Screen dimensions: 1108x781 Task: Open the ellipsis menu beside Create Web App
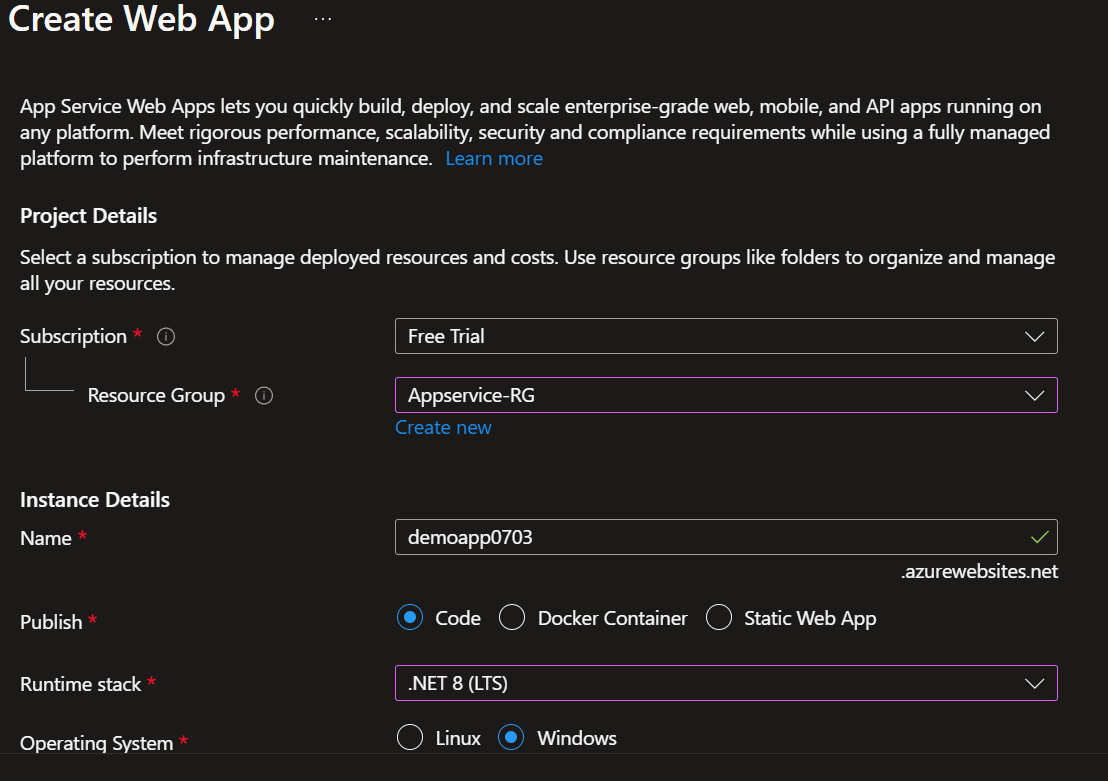coord(323,19)
